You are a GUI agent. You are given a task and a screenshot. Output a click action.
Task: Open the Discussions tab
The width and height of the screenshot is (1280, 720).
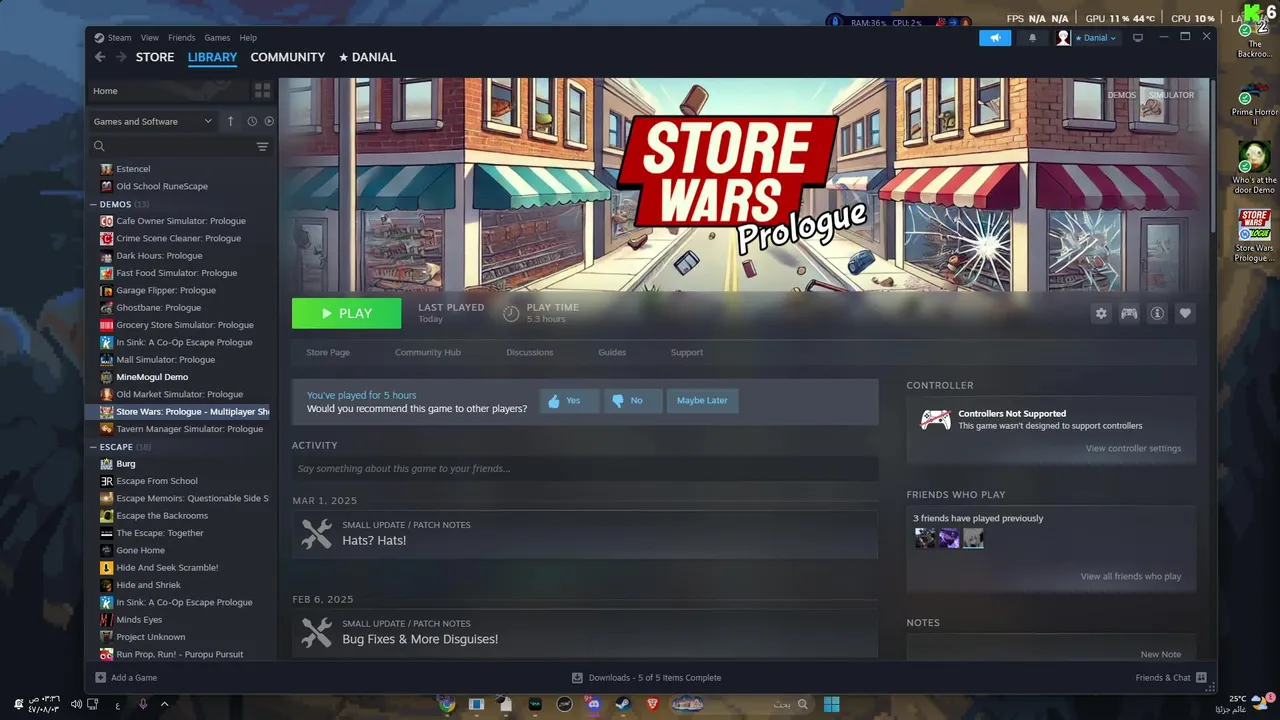click(x=530, y=352)
